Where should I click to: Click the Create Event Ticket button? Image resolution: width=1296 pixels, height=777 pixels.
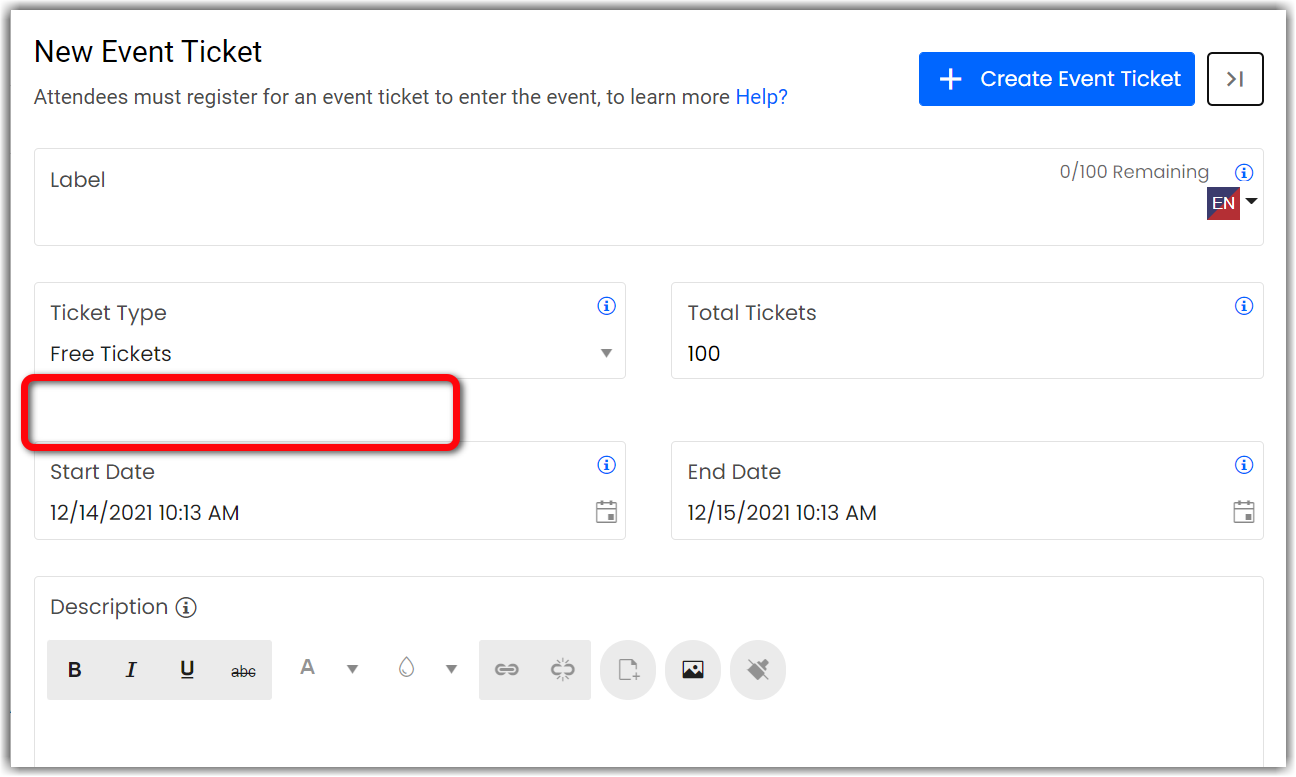[x=1056, y=79]
